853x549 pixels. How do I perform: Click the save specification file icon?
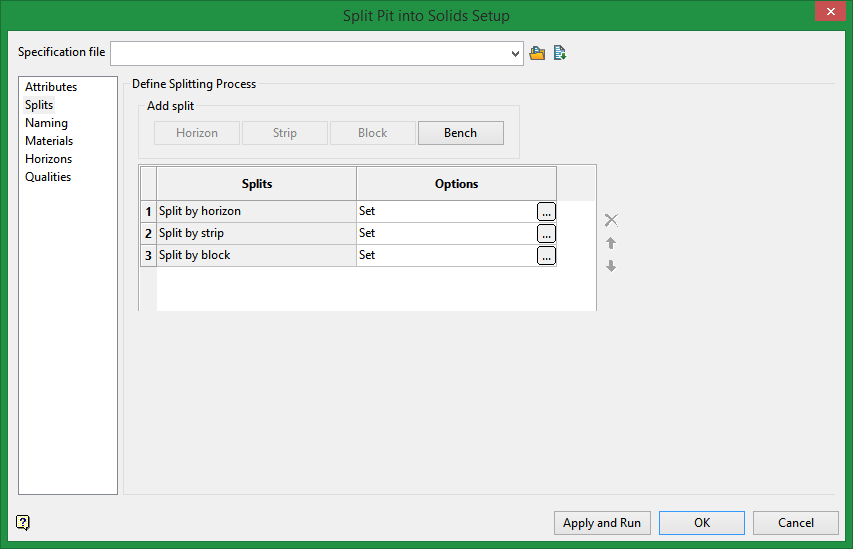tap(560, 53)
